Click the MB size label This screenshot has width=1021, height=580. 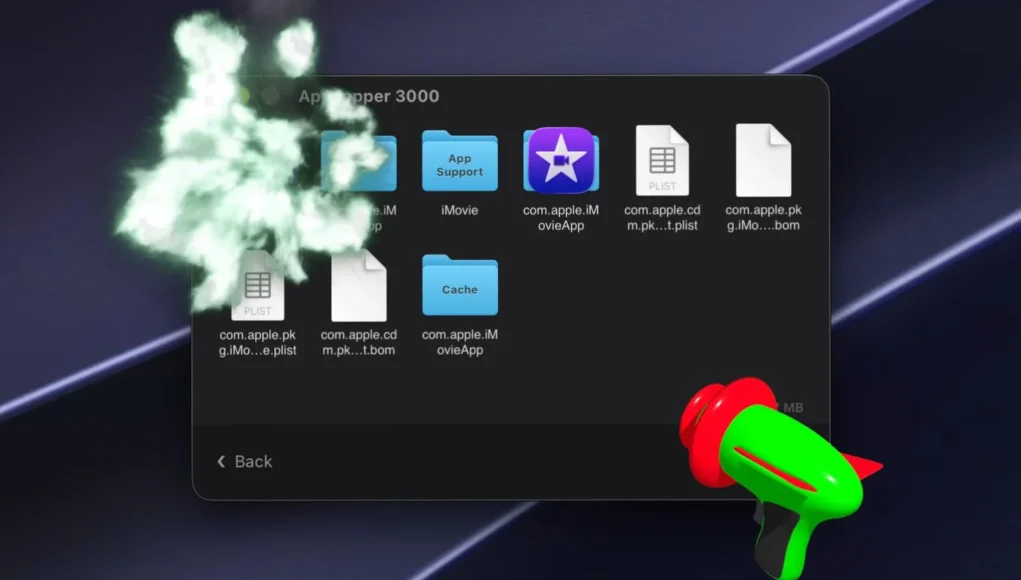pyautogui.click(x=793, y=407)
